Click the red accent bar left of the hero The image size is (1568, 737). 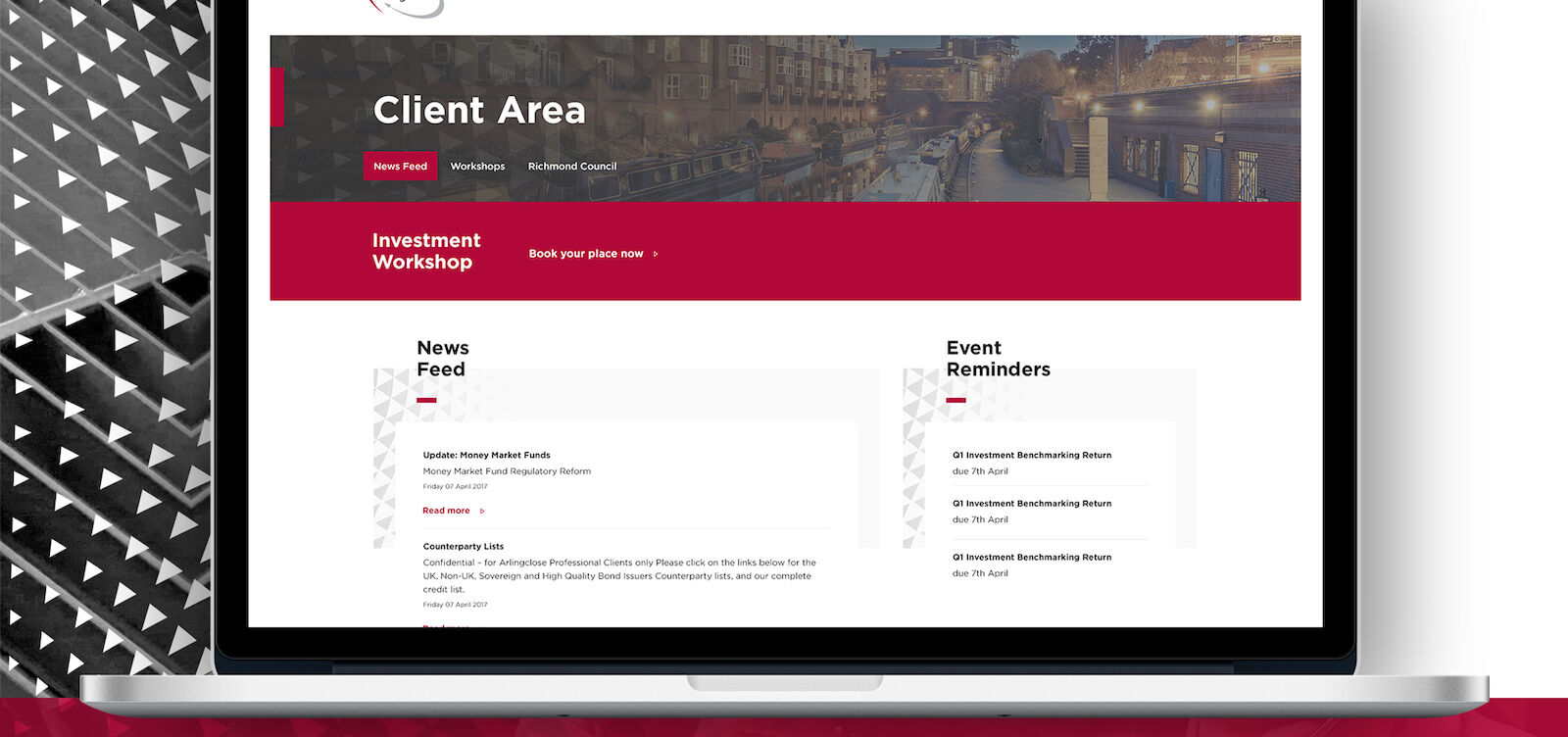point(277,97)
